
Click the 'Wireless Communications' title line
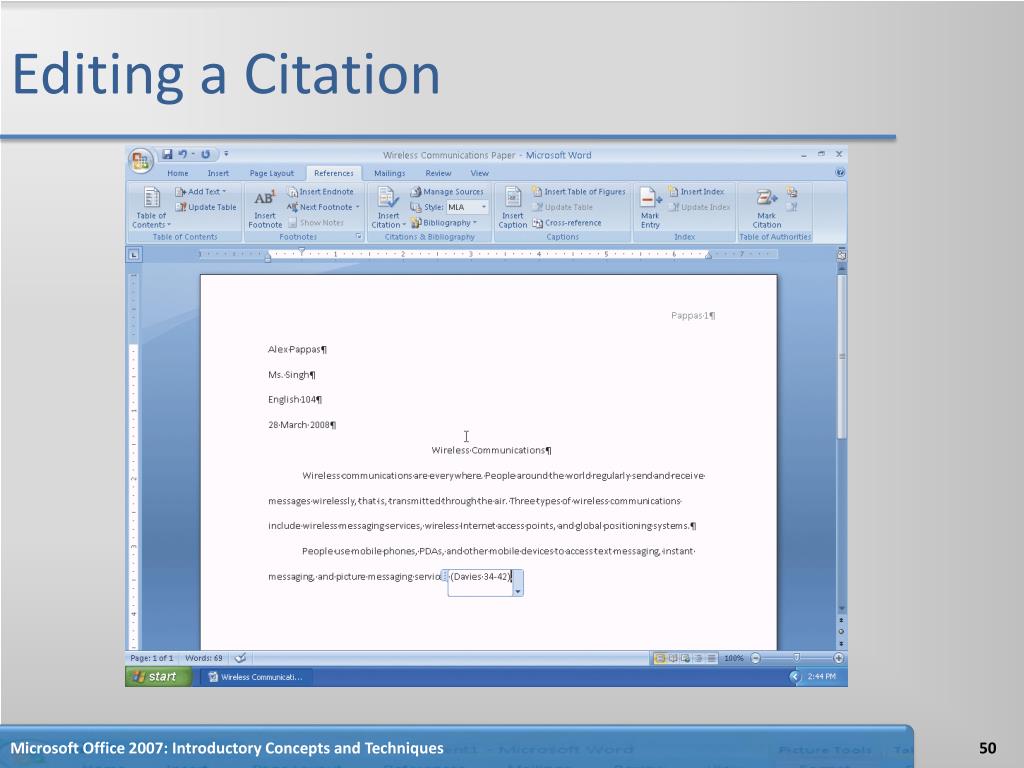coord(491,450)
